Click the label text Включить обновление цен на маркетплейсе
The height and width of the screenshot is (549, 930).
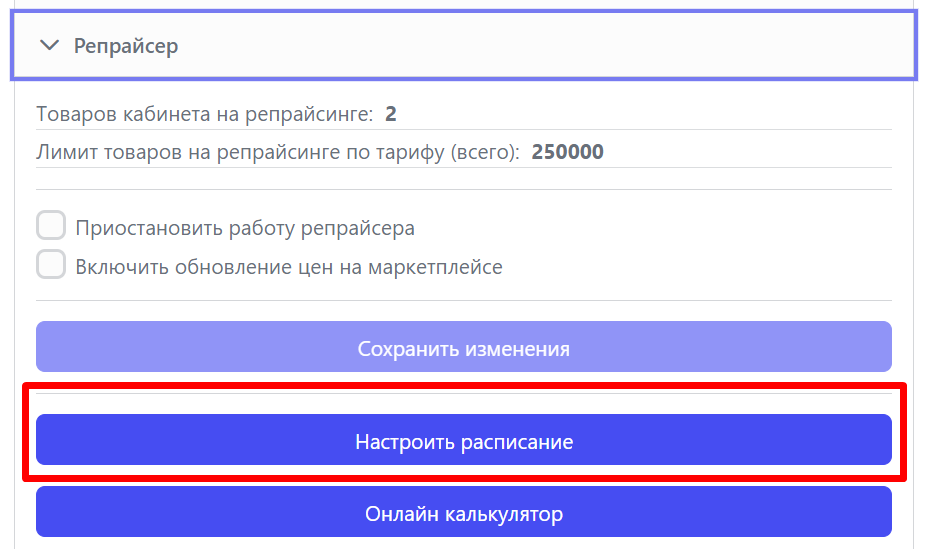[289, 267]
